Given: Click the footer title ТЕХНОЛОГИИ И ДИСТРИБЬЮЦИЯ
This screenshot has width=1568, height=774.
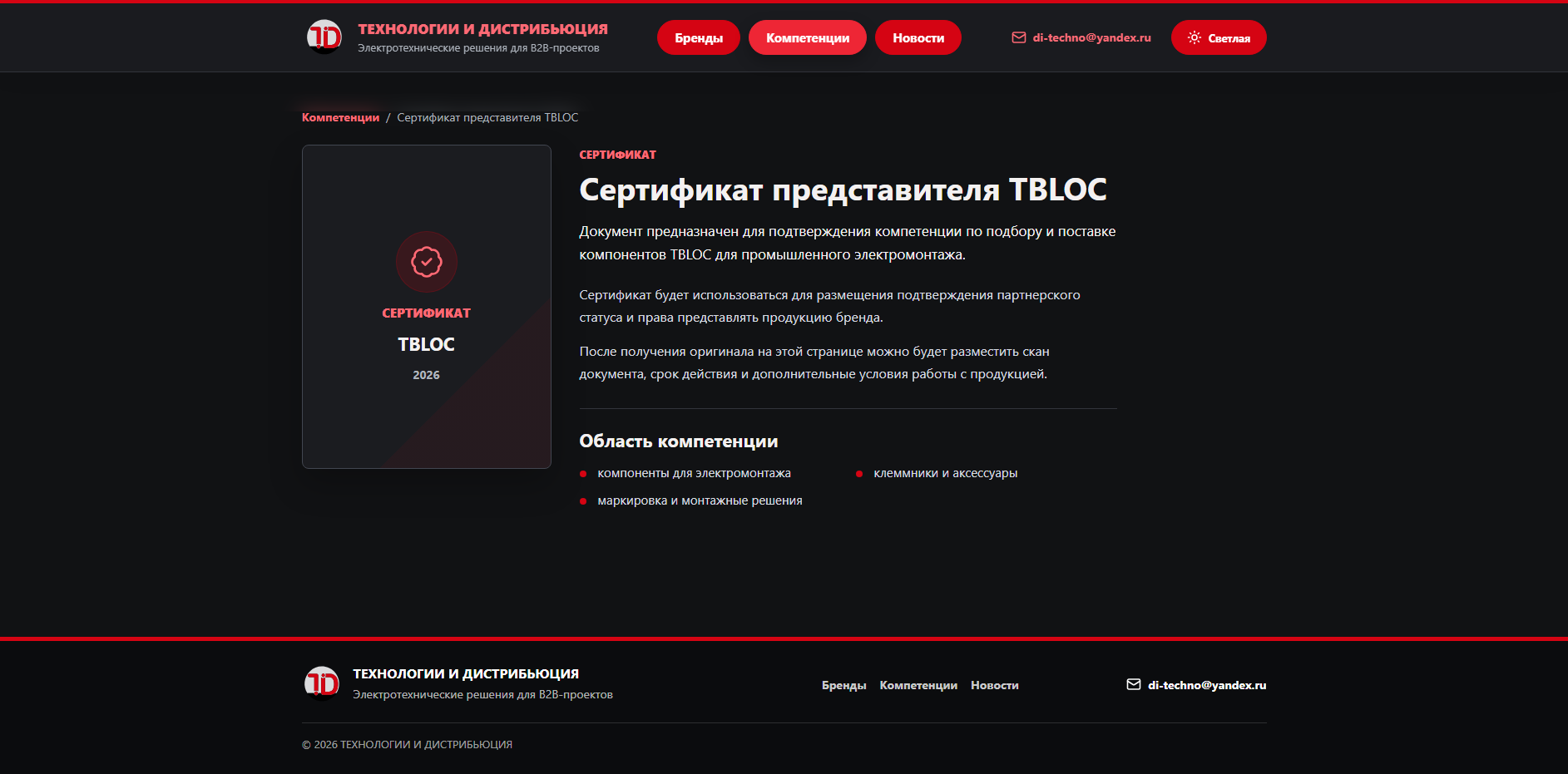Looking at the screenshot, I should coord(466,673).
